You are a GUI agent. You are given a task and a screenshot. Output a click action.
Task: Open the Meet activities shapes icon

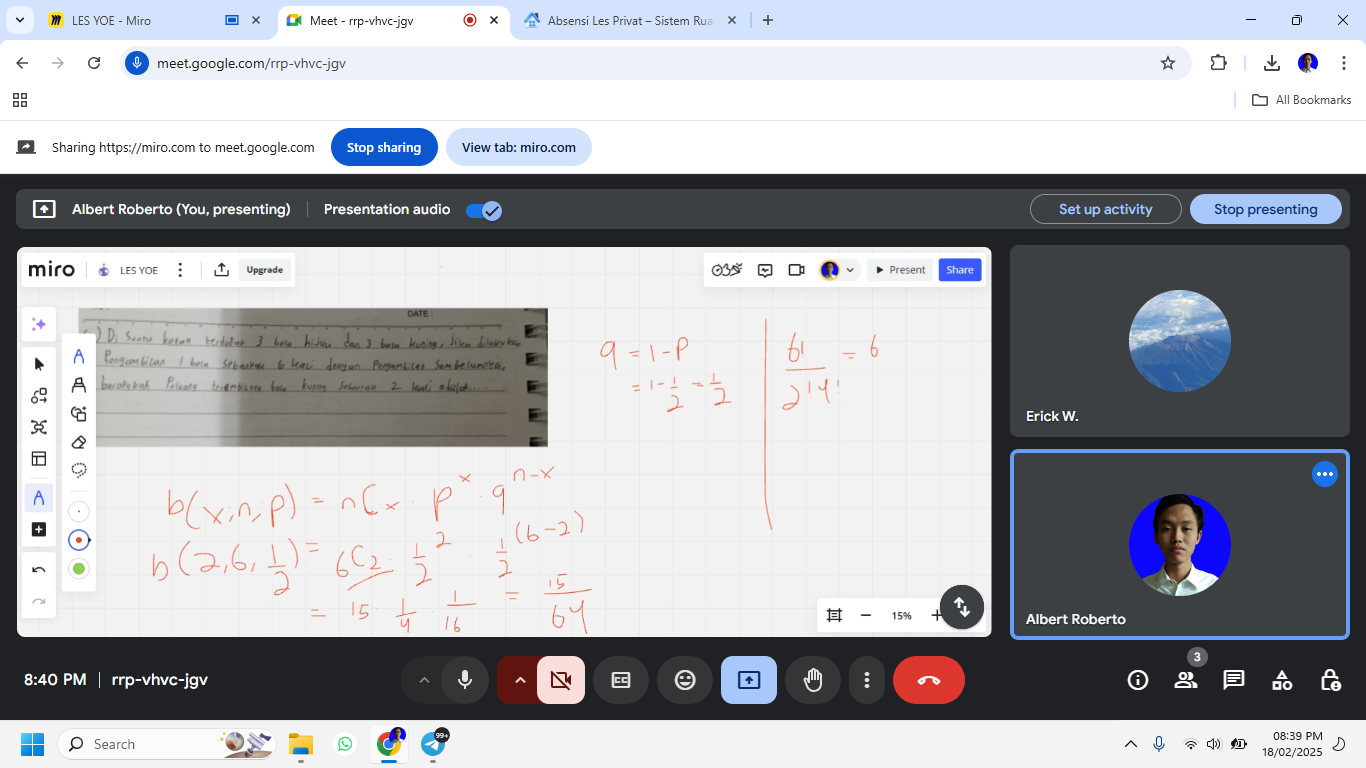[x=1282, y=680]
